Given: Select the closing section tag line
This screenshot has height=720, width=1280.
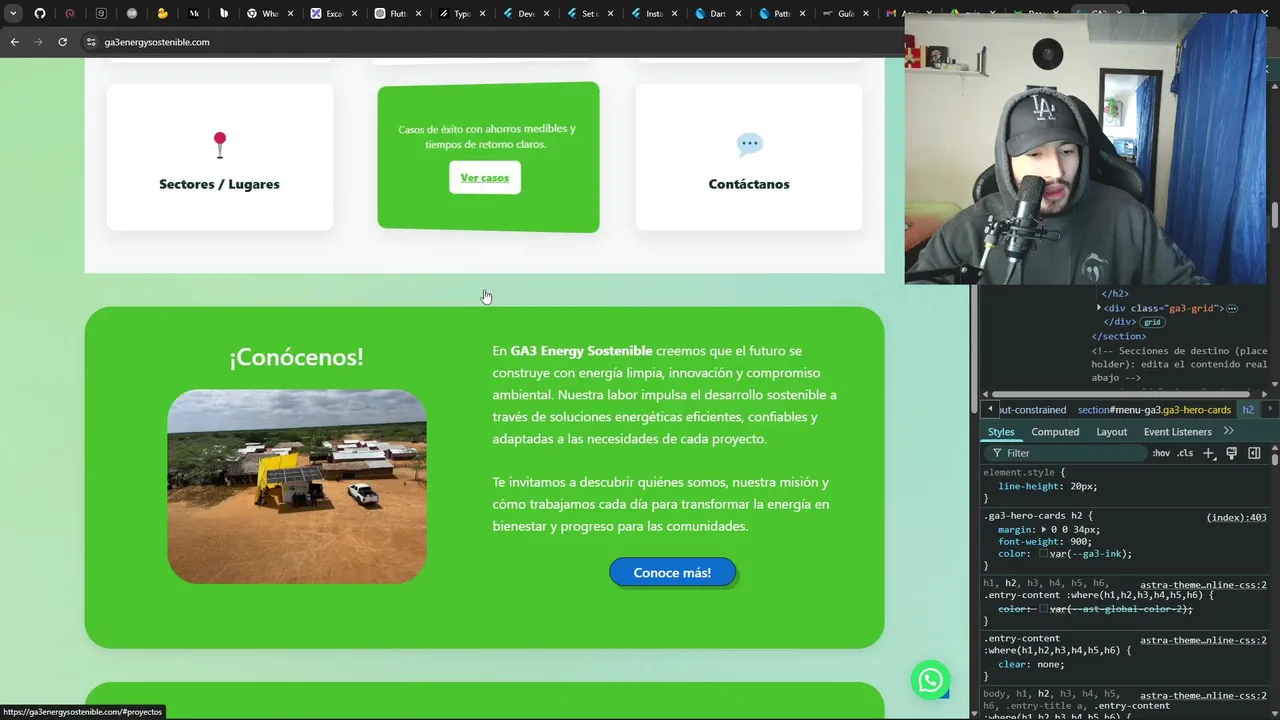Looking at the screenshot, I should point(1119,337).
